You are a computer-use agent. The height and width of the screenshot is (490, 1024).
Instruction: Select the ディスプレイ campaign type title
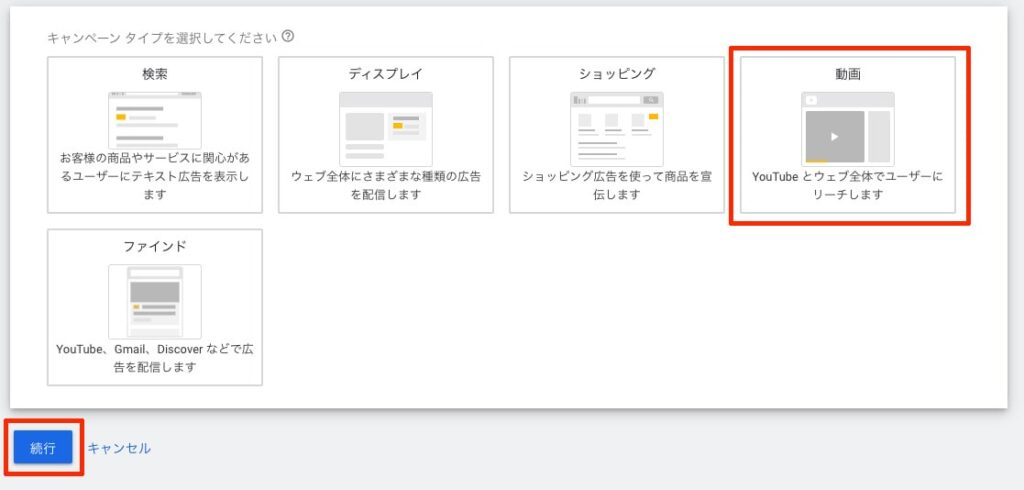(386, 74)
